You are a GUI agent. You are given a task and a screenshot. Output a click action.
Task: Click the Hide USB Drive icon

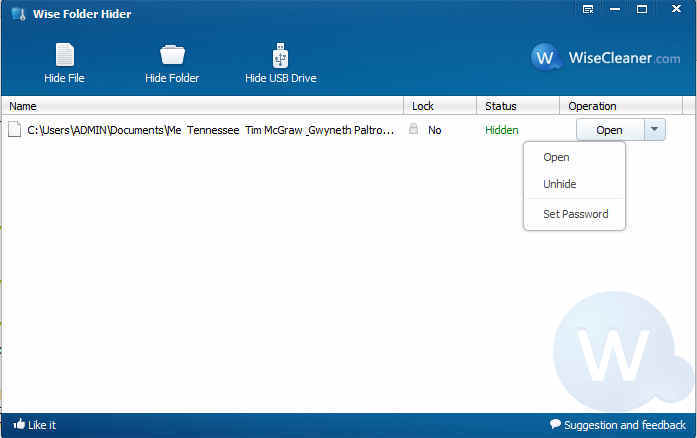pos(280,55)
